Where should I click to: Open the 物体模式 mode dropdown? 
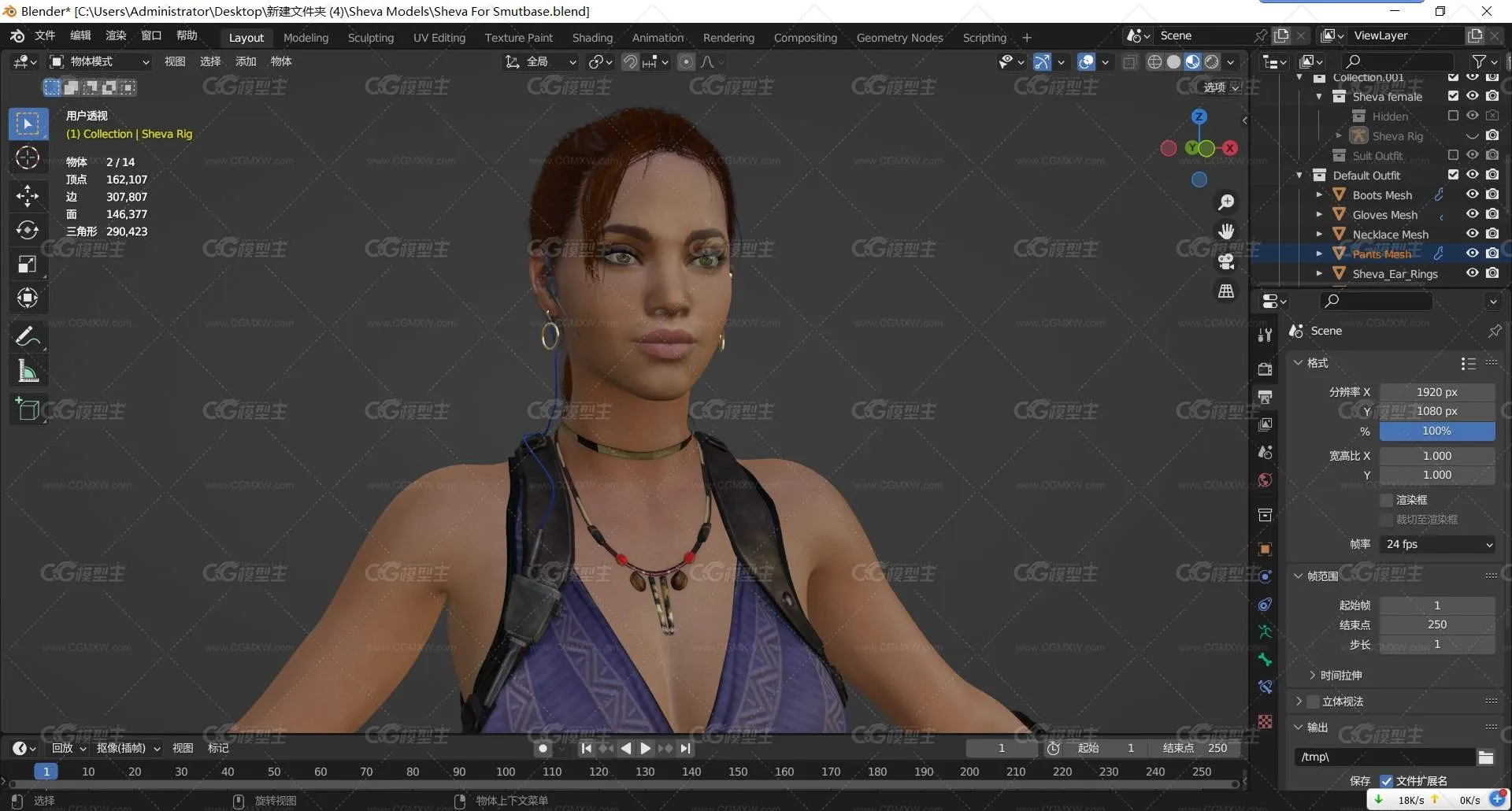[x=99, y=61]
